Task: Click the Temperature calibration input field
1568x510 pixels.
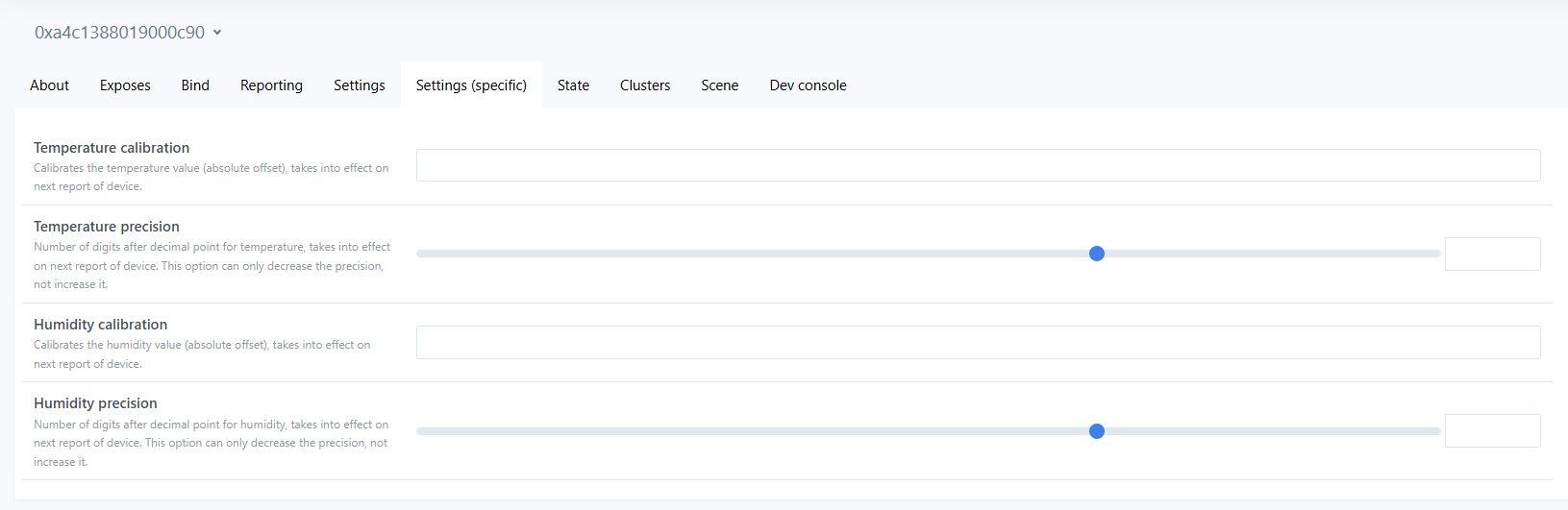Action: (x=978, y=165)
